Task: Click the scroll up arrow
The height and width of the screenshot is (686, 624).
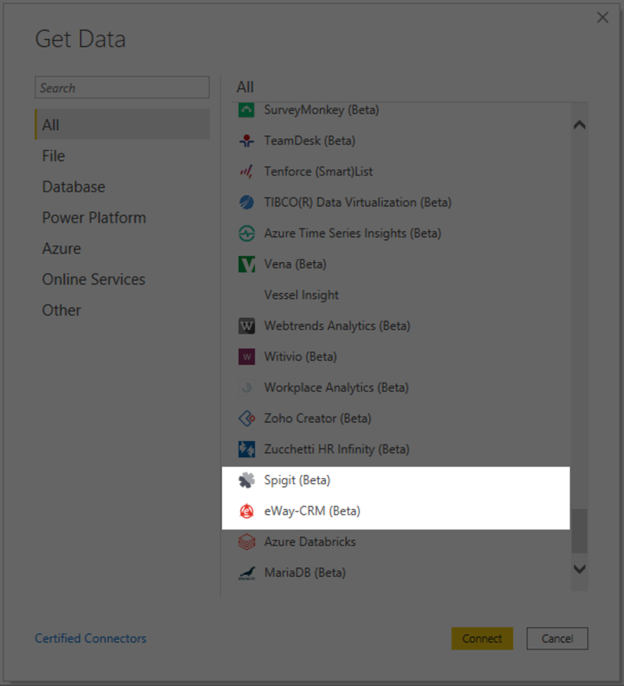Action: click(579, 125)
